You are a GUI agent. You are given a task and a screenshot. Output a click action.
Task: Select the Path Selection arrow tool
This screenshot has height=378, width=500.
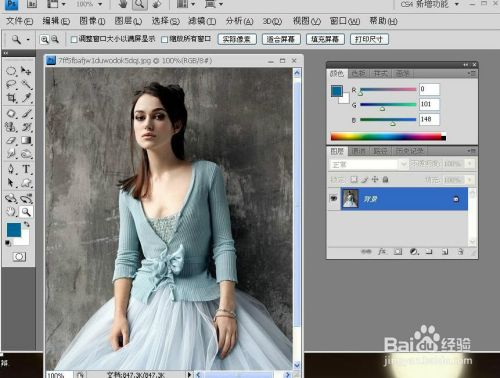tap(11, 183)
